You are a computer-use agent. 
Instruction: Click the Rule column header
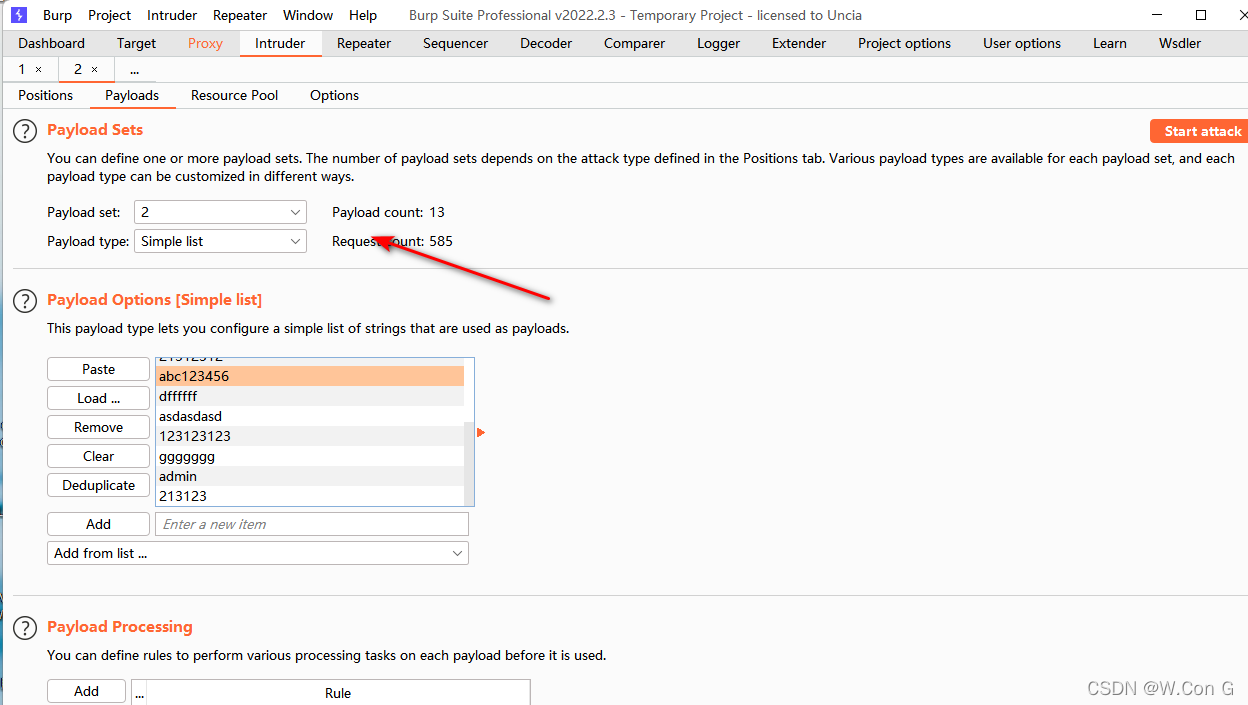coord(338,693)
